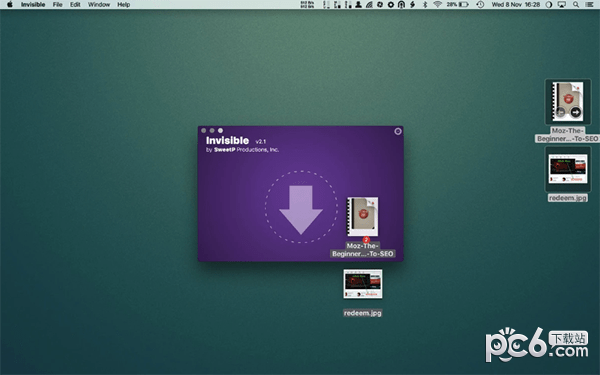Viewport: 600px width, 375px height.
Task: Click the dragged redeem.jpg image below the Invisible window
Action: [363, 284]
